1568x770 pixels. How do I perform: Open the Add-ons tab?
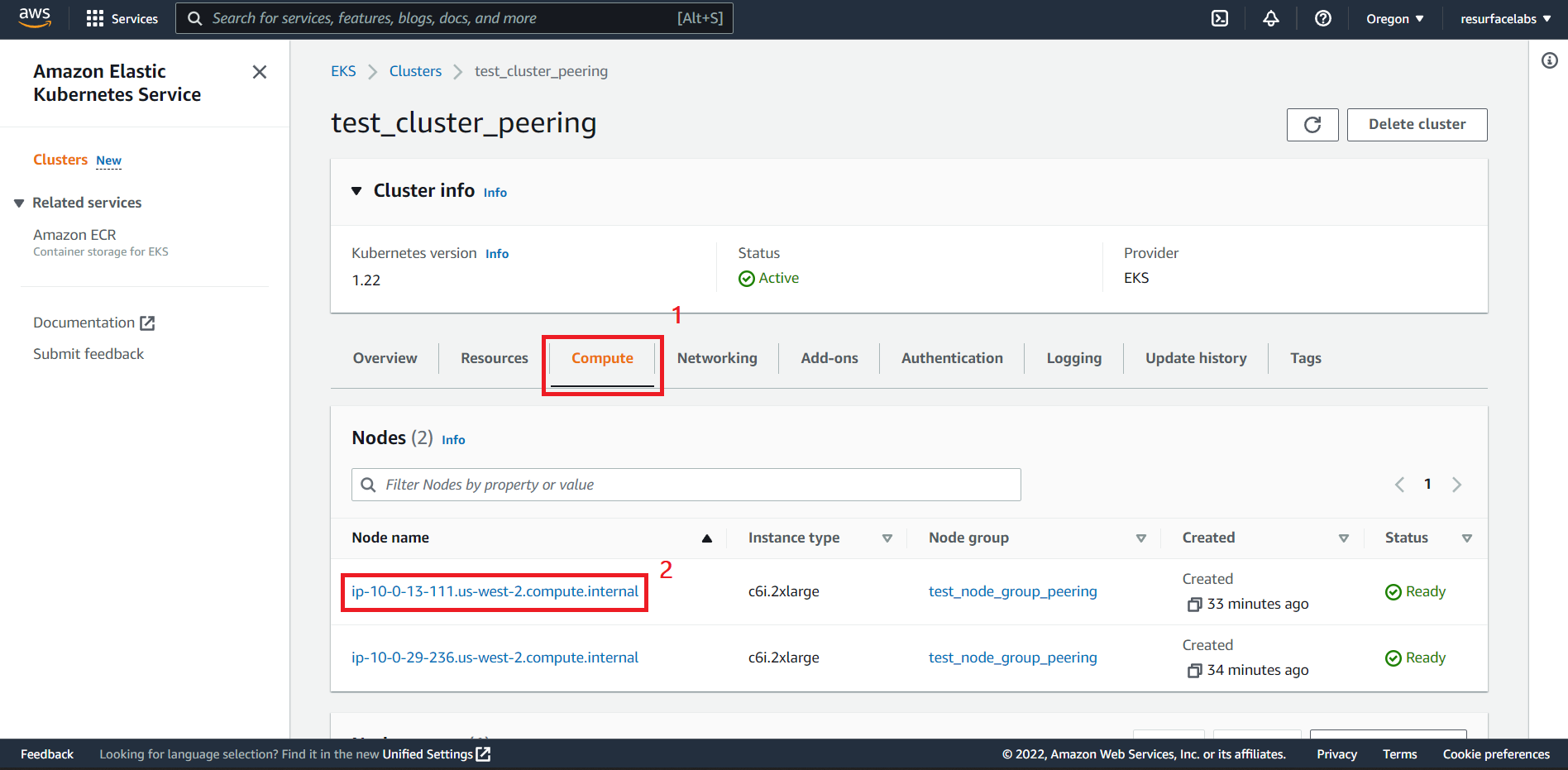[829, 358]
